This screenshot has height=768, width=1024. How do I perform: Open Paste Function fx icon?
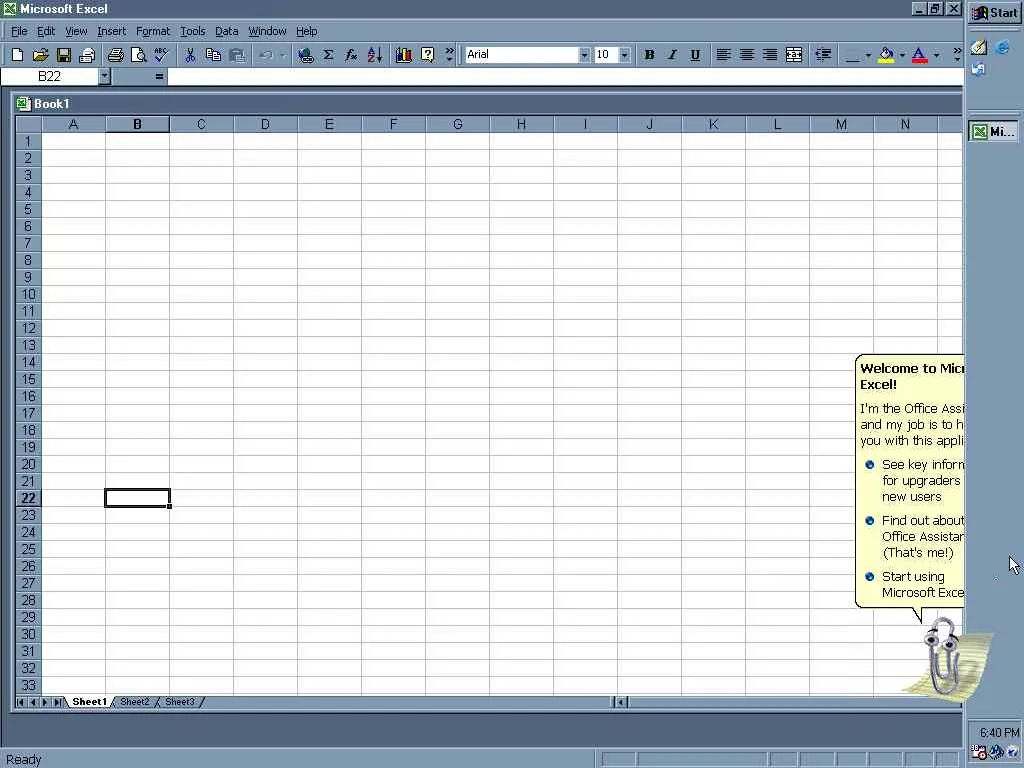point(351,55)
